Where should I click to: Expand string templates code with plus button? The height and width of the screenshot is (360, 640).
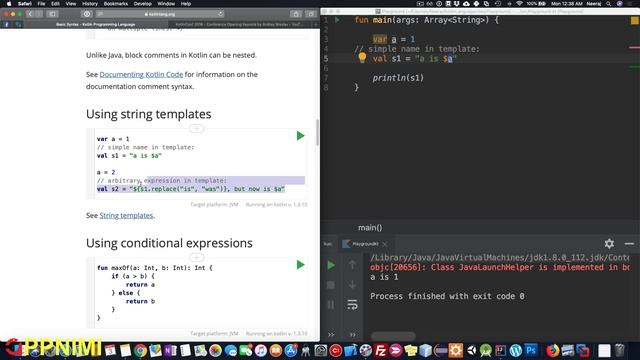(x=196, y=129)
